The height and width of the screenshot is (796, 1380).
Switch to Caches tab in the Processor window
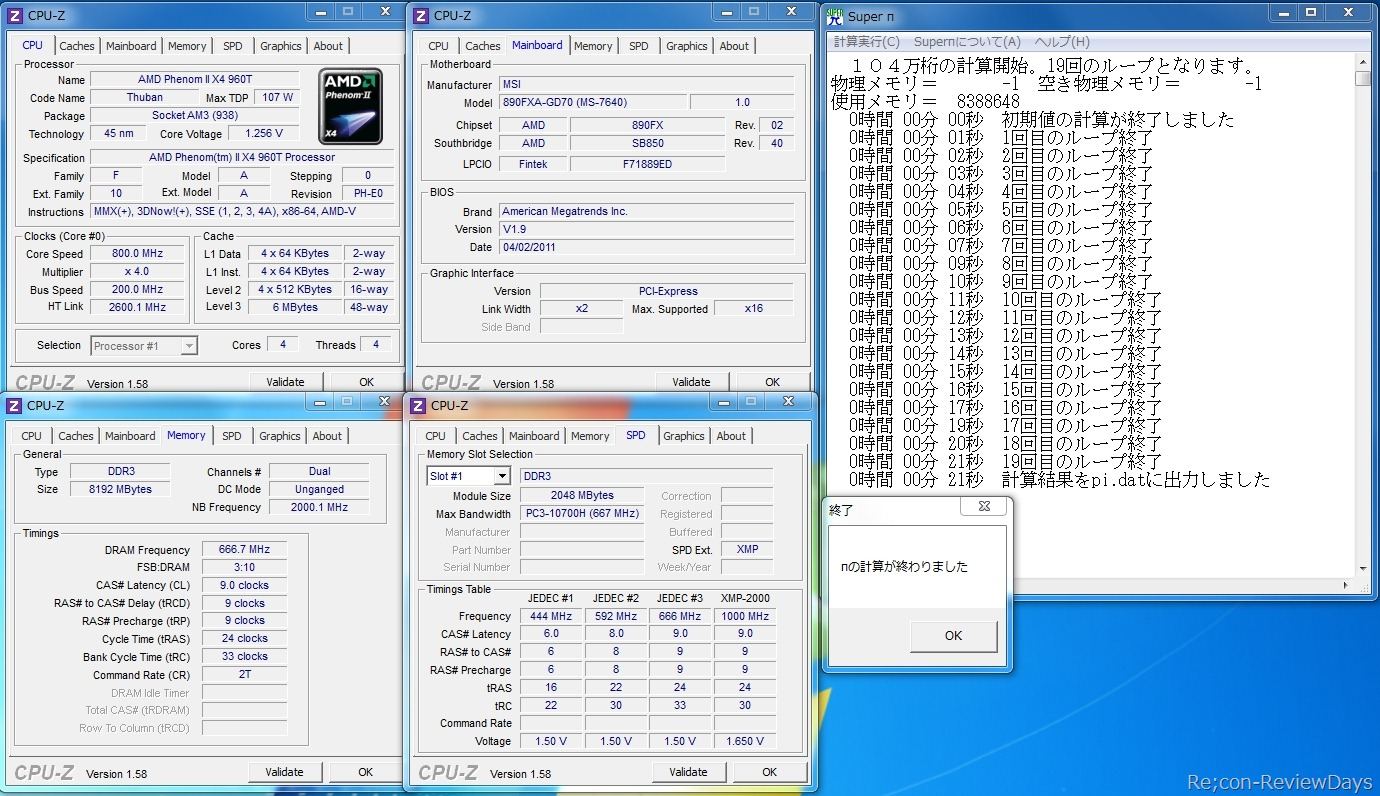tap(77, 46)
